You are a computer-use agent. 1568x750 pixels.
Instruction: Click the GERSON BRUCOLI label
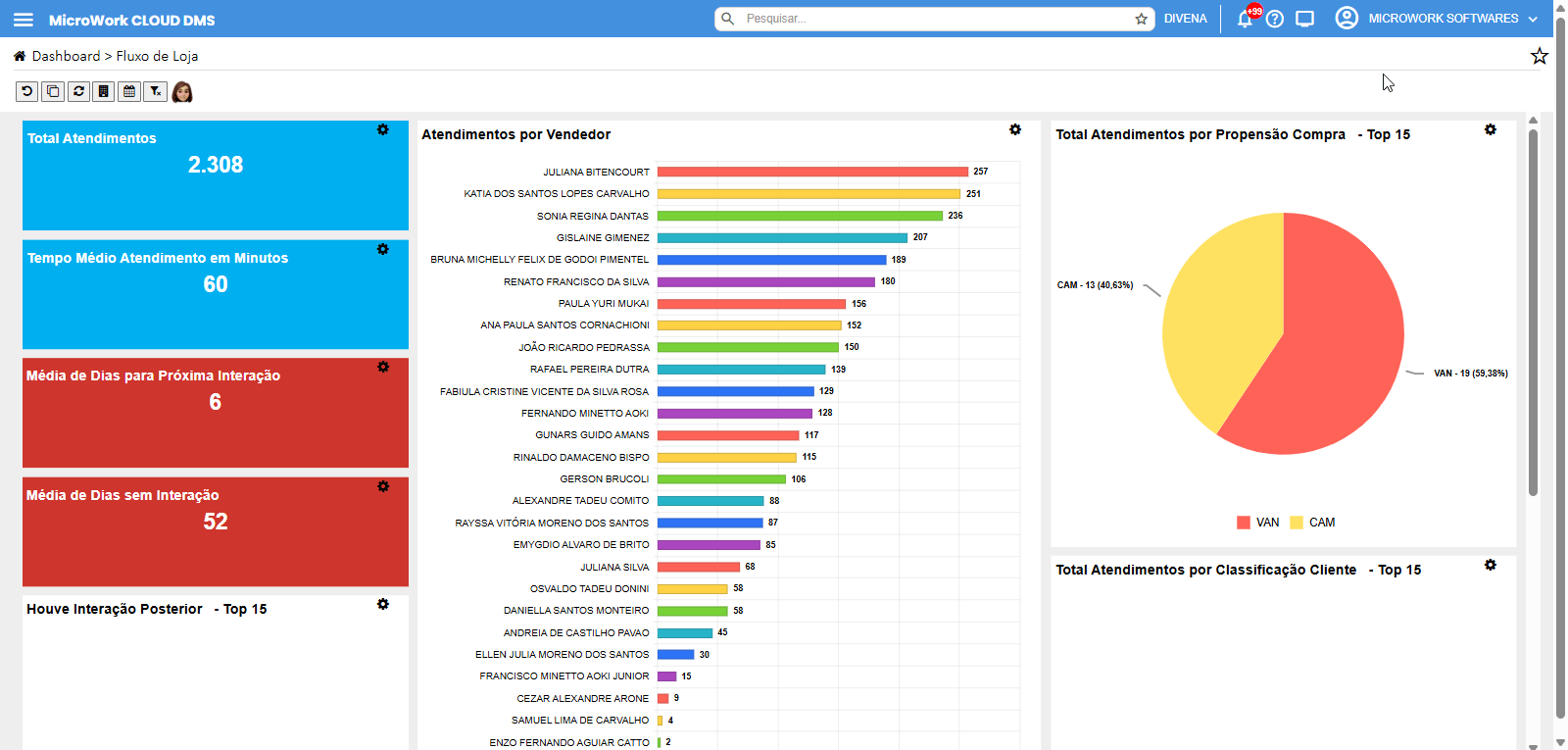[605, 479]
